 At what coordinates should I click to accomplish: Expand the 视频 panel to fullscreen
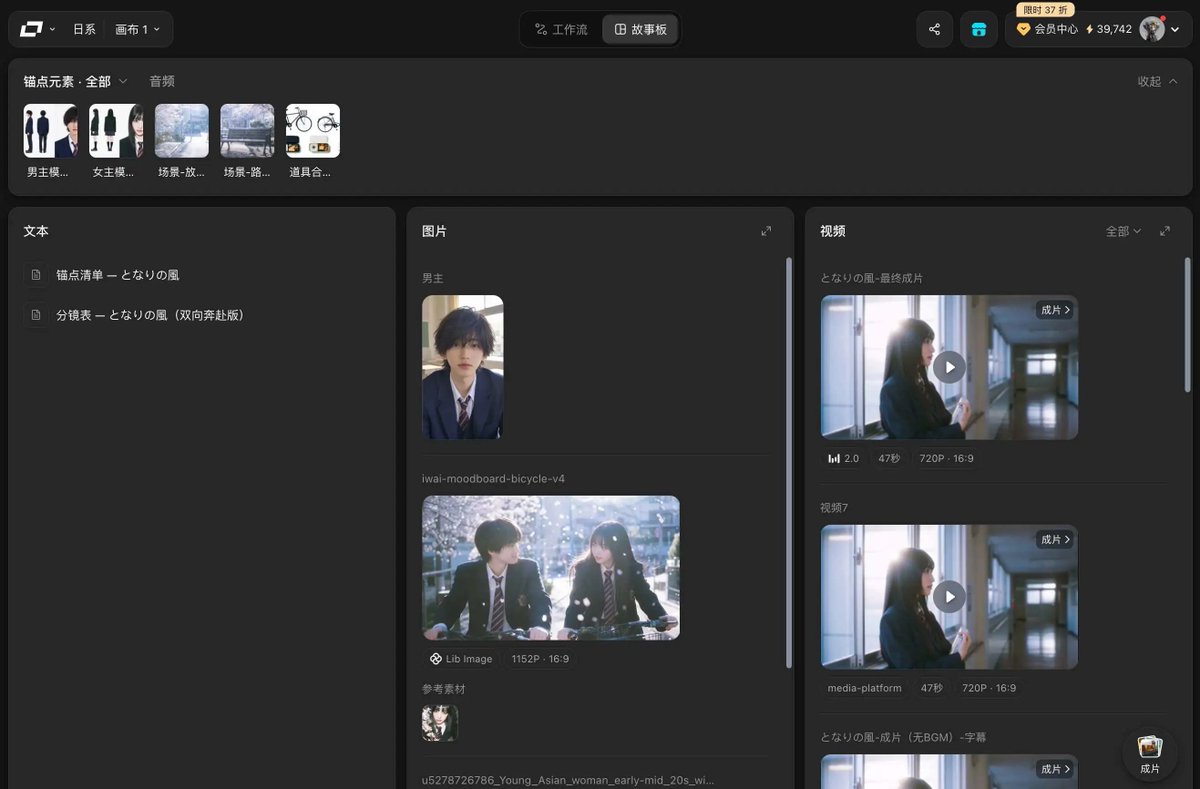pyautogui.click(x=1165, y=231)
